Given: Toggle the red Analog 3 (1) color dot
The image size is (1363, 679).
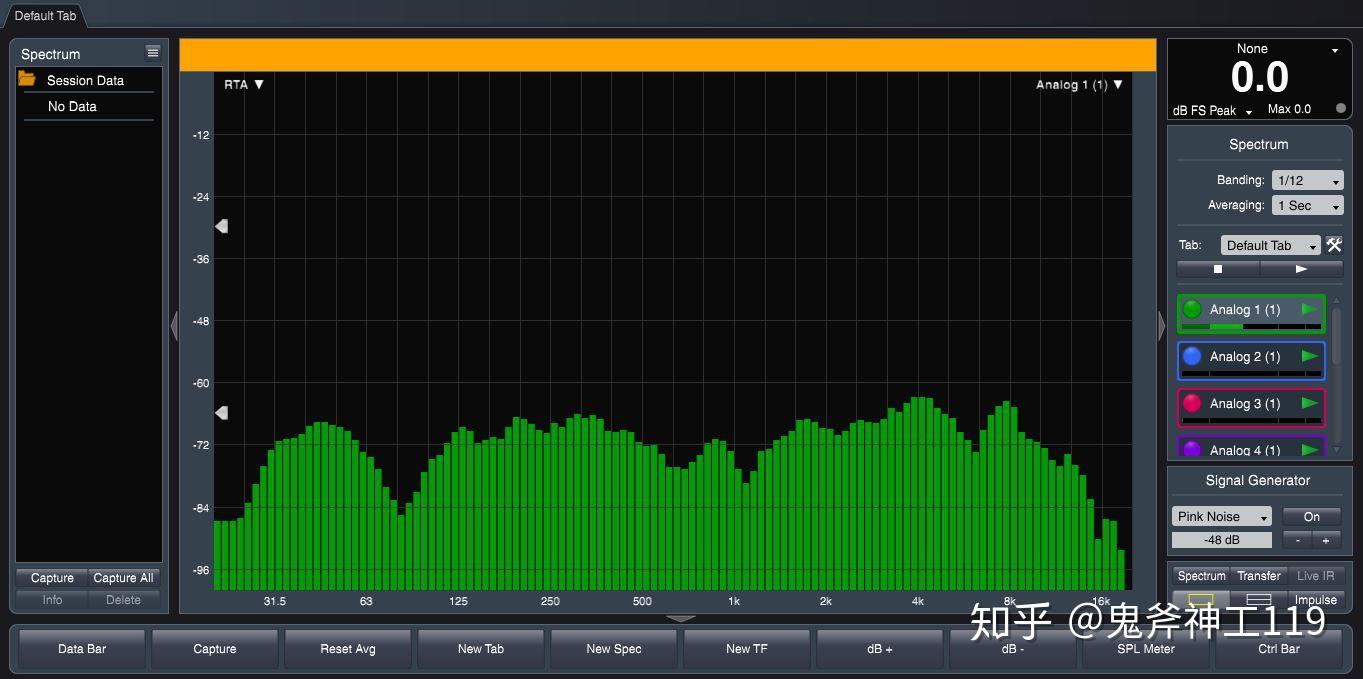Looking at the screenshot, I should click(1192, 403).
